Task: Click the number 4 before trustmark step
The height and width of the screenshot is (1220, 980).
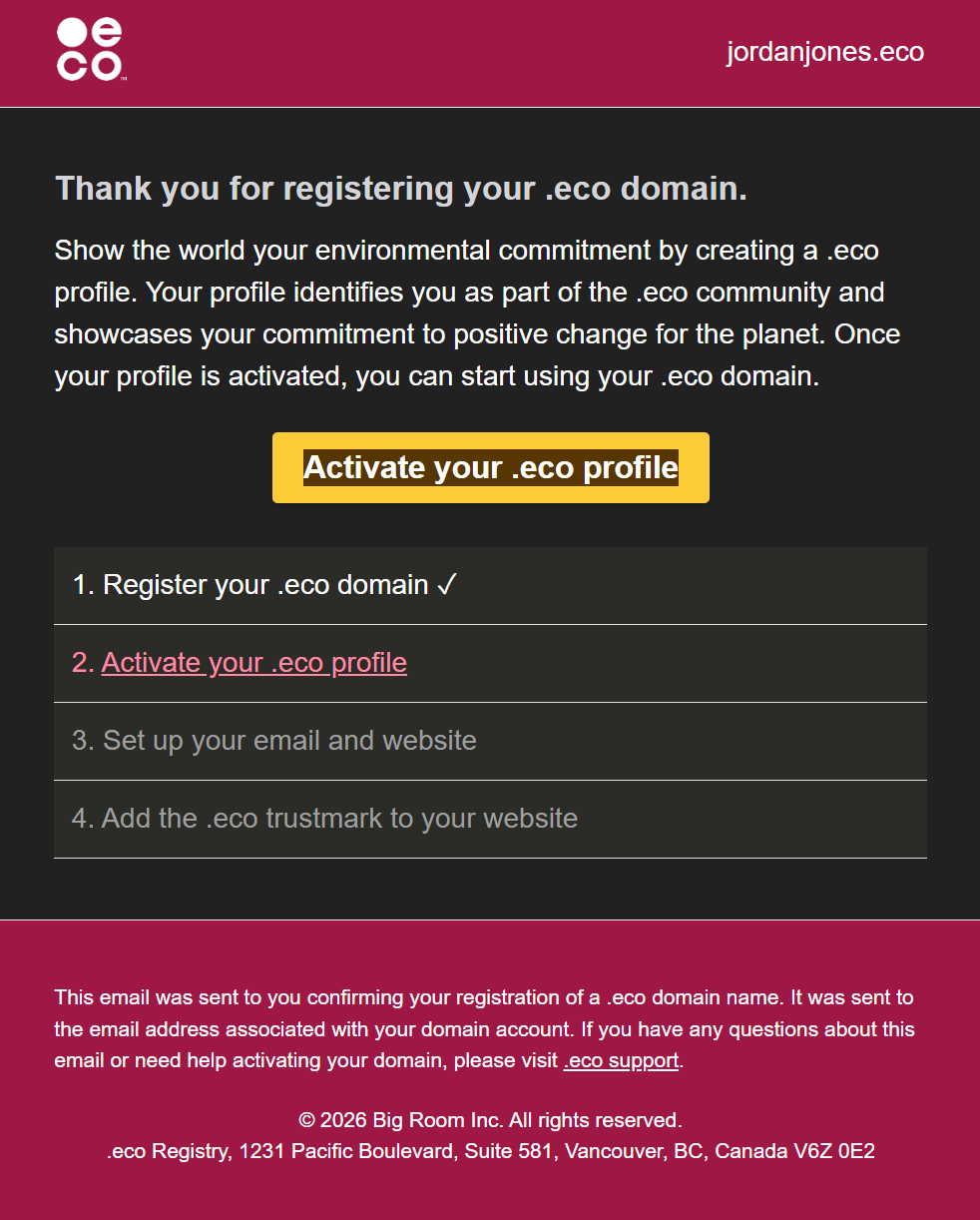Action: tap(81, 819)
